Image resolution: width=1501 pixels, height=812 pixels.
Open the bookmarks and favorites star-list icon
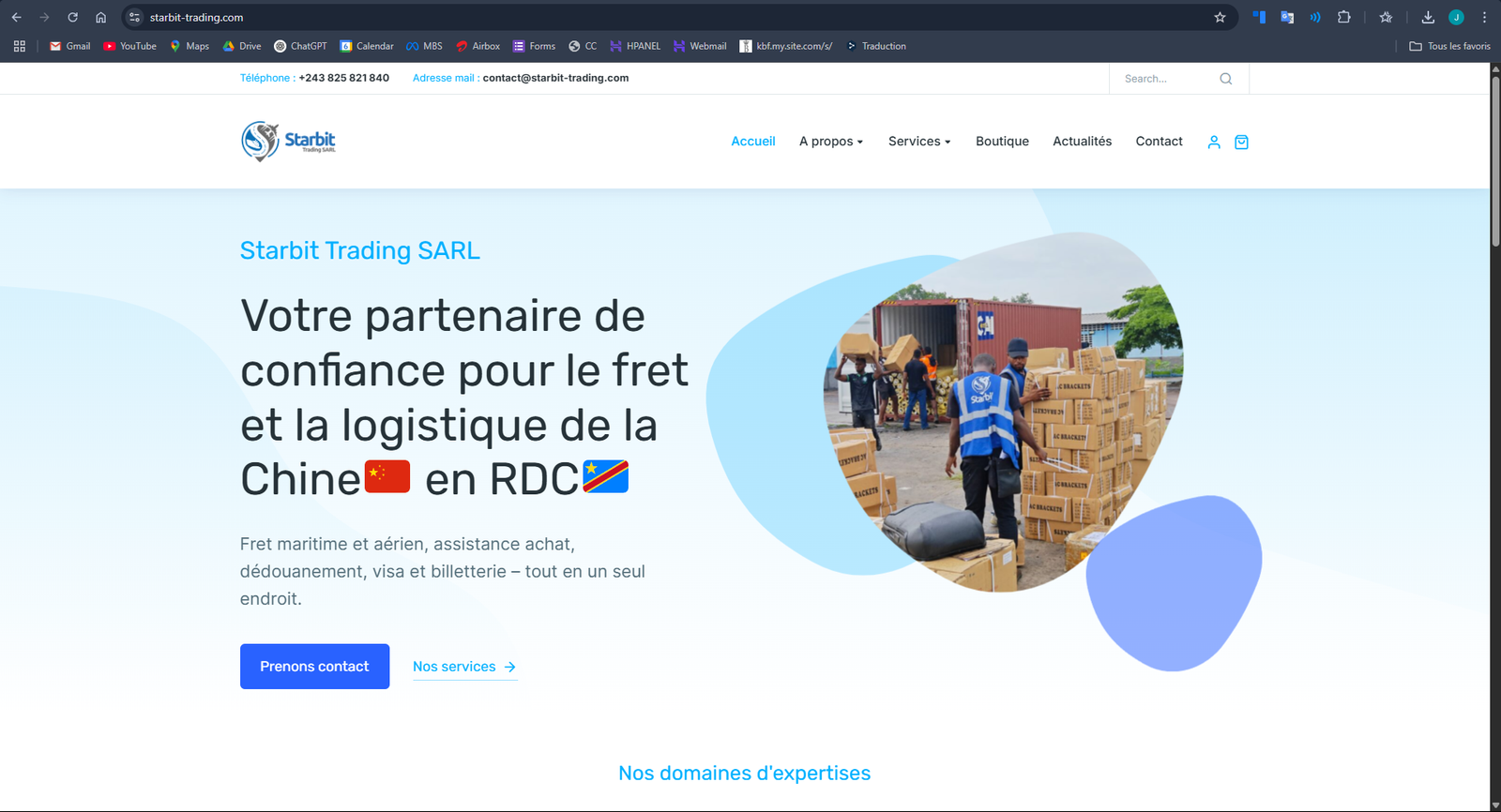click(x=1386, y=17)
